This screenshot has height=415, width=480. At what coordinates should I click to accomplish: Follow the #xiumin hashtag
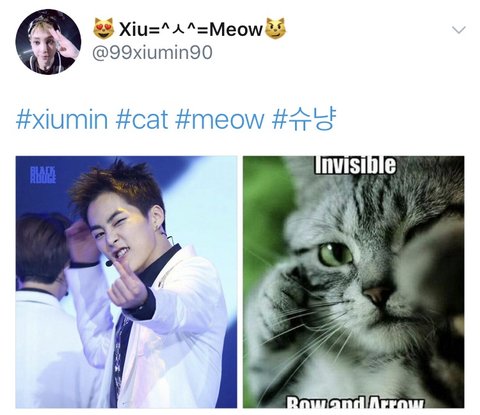(x=62, y=119)
